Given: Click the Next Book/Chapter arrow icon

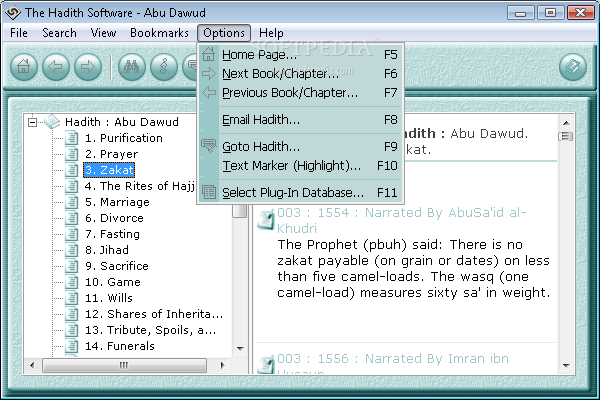Looking at the screenshot, I should (209, 73).
